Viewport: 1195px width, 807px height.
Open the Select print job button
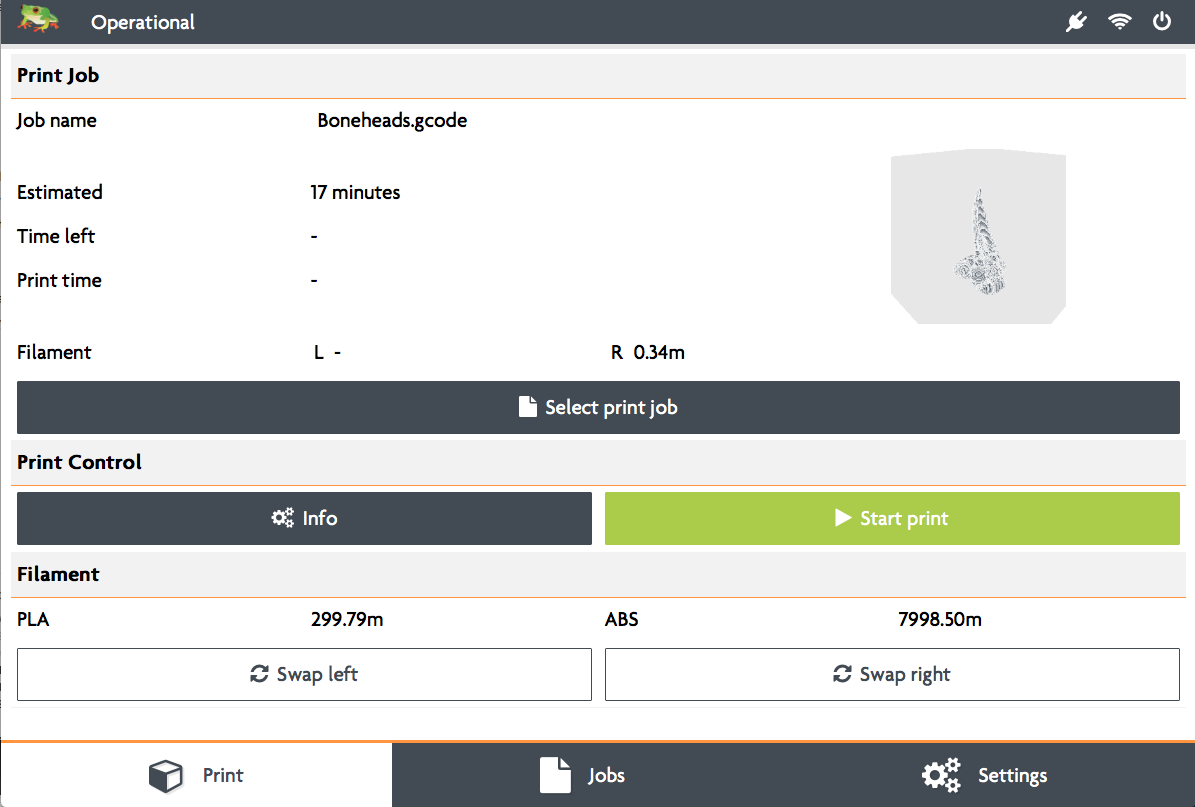click(x=598, y=408)
